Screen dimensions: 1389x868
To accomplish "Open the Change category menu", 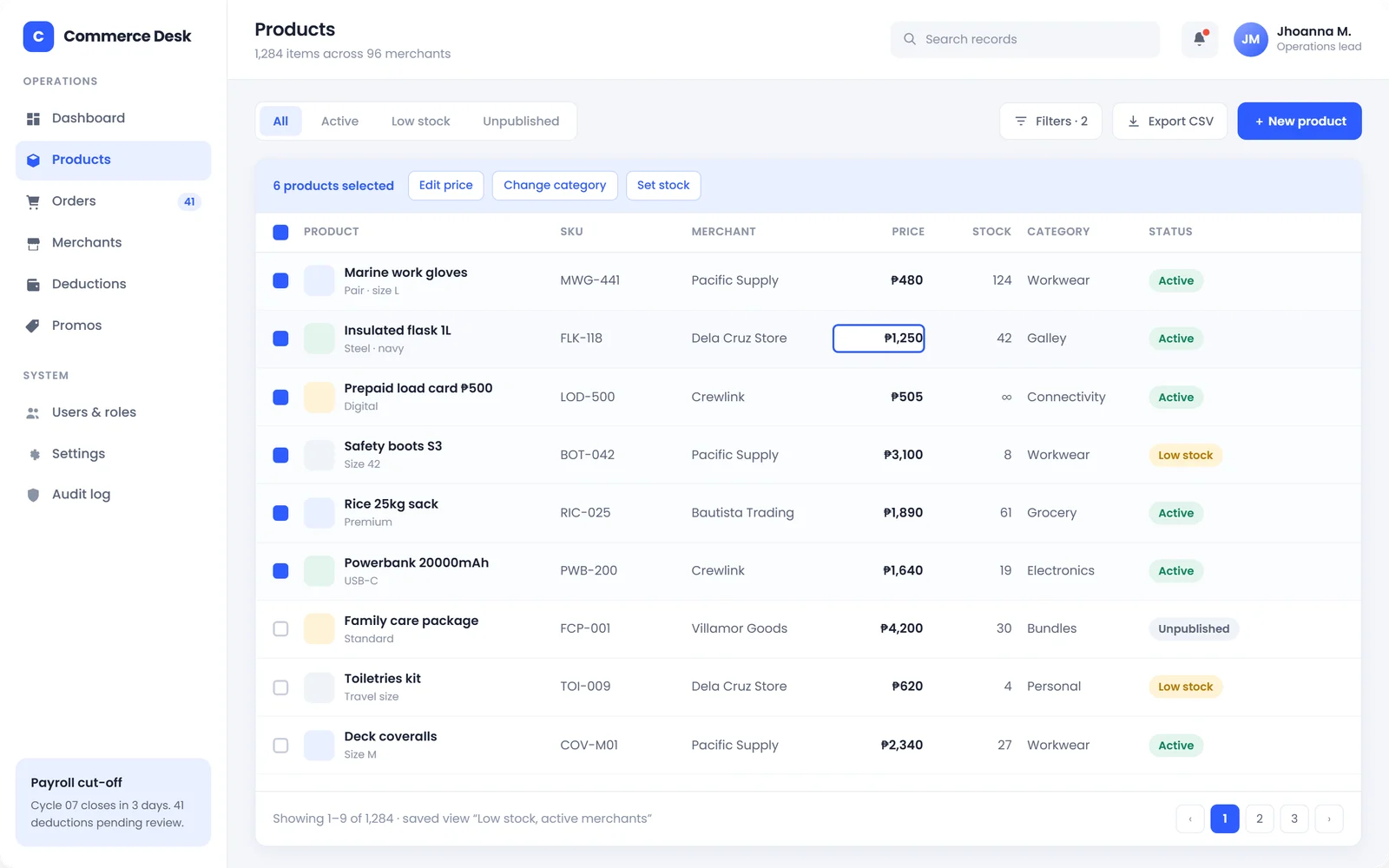I will click(555, 186).
